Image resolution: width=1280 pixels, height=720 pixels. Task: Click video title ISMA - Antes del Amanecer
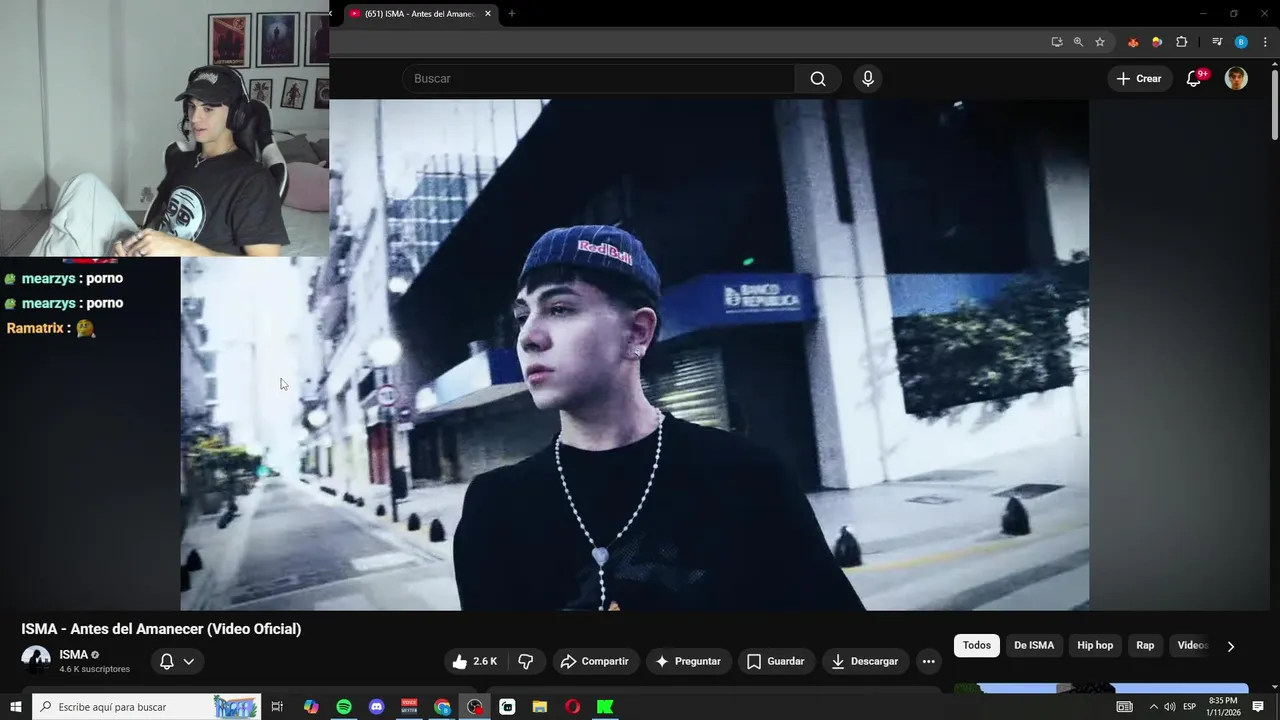tap(161, 629)
